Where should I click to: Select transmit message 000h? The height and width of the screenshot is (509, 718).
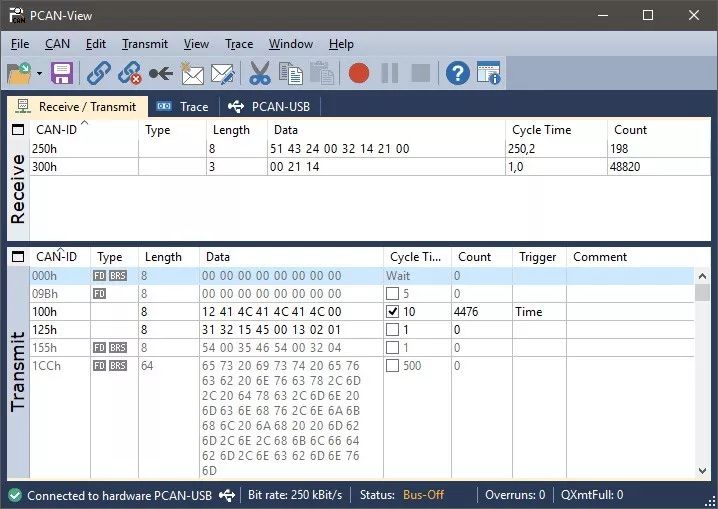(362, 276)
